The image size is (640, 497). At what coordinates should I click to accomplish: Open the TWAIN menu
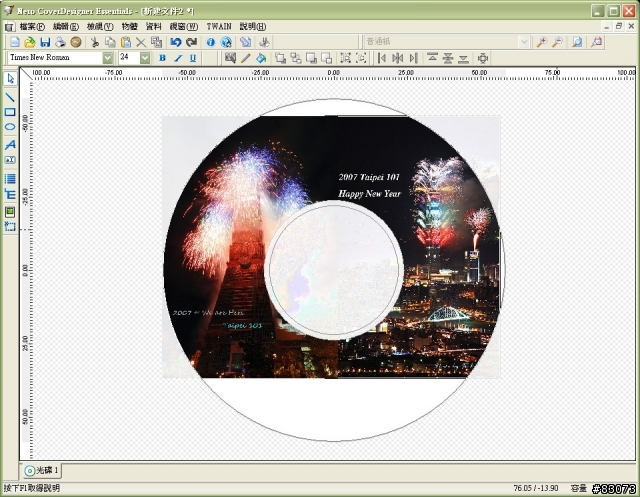tap(219, 27)
